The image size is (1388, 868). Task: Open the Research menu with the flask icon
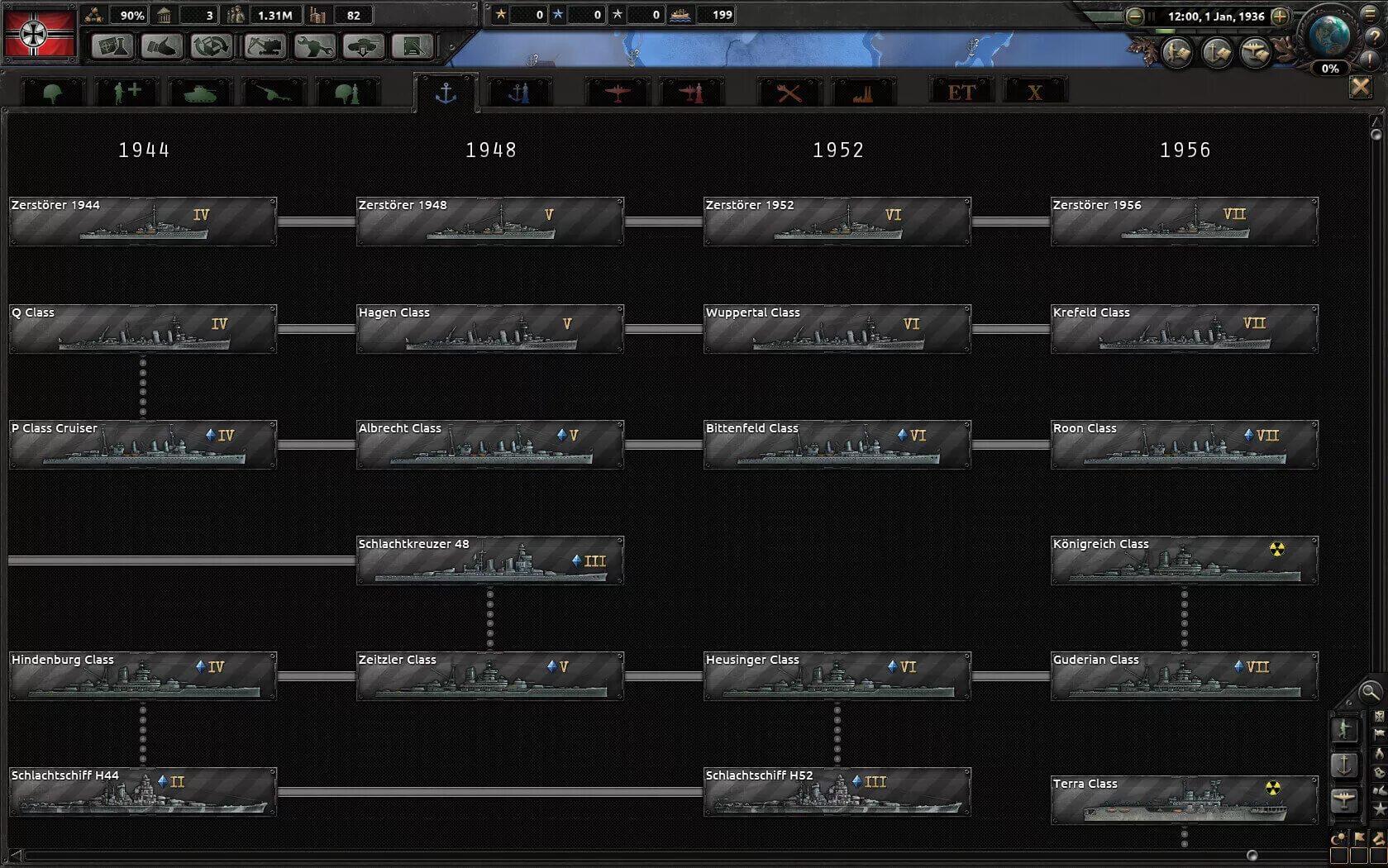112,46
